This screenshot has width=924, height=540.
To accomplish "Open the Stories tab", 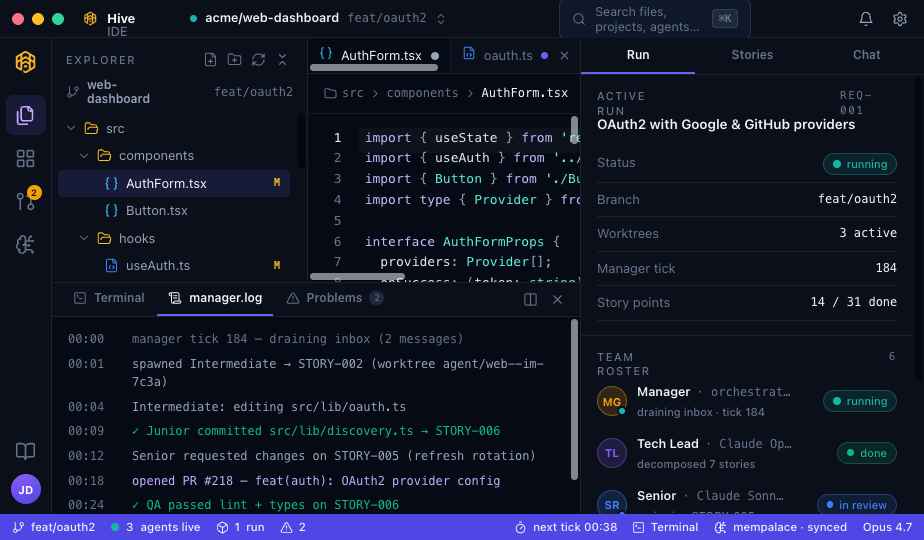I will [x=752, y=55].
